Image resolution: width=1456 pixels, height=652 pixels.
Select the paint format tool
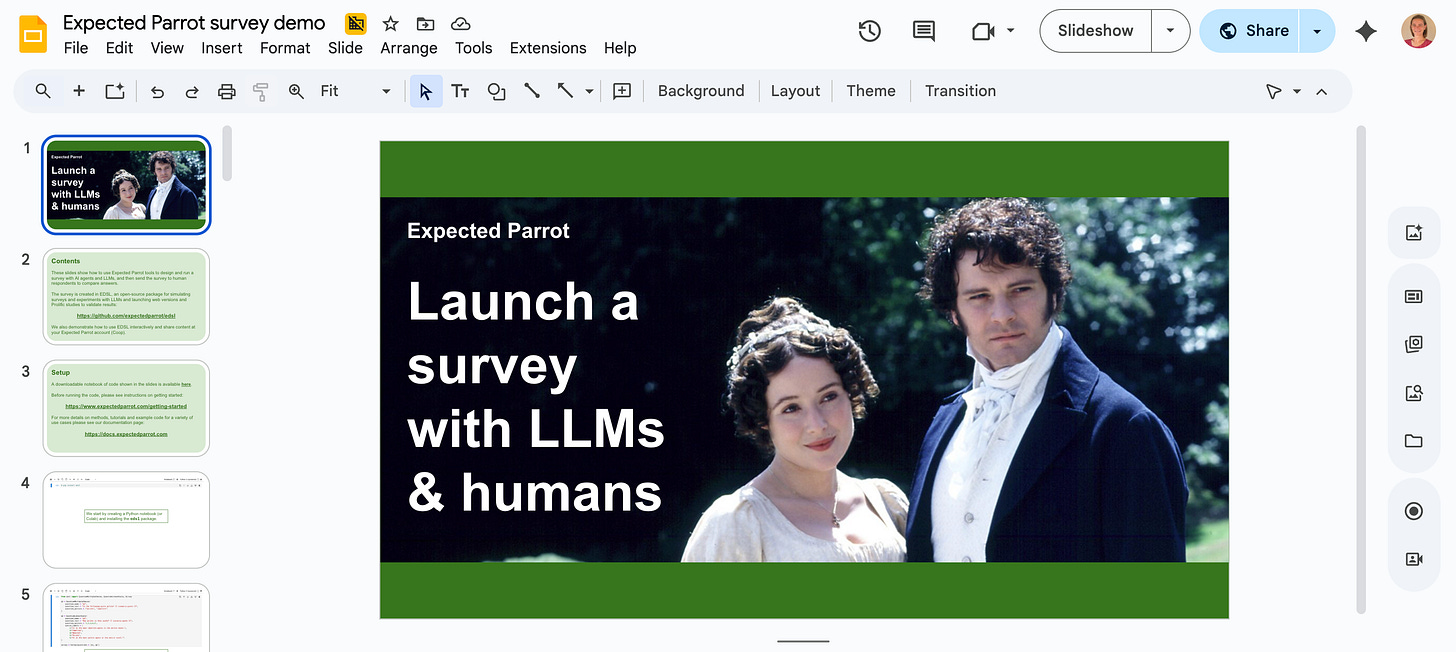[261, 91]
